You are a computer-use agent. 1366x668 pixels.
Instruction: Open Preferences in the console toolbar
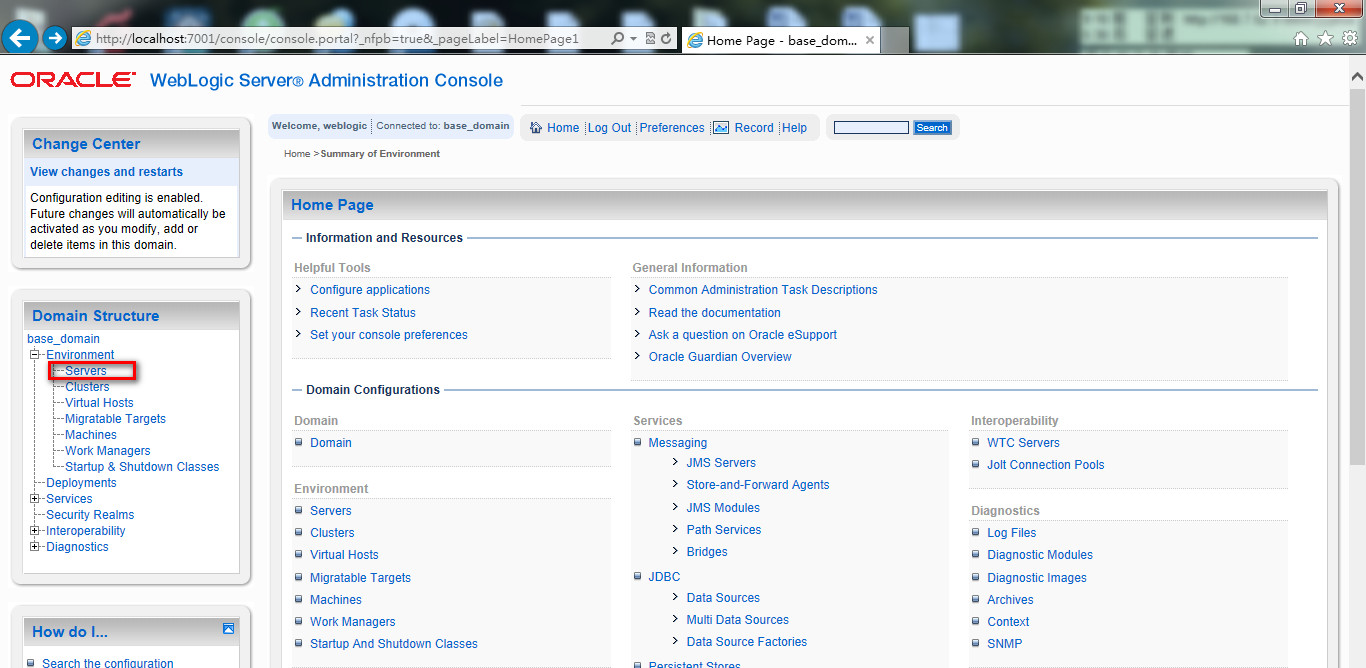click(x=672, y=128)
